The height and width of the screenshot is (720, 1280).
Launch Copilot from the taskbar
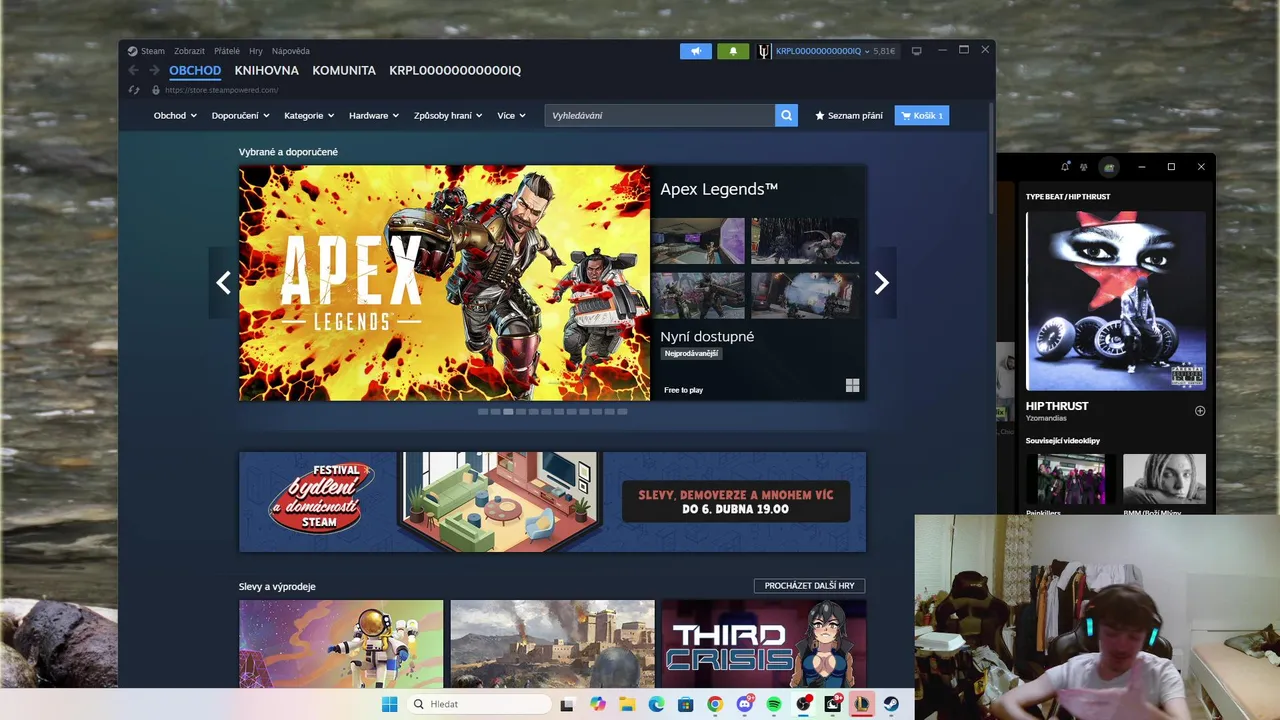click(598, 704)
